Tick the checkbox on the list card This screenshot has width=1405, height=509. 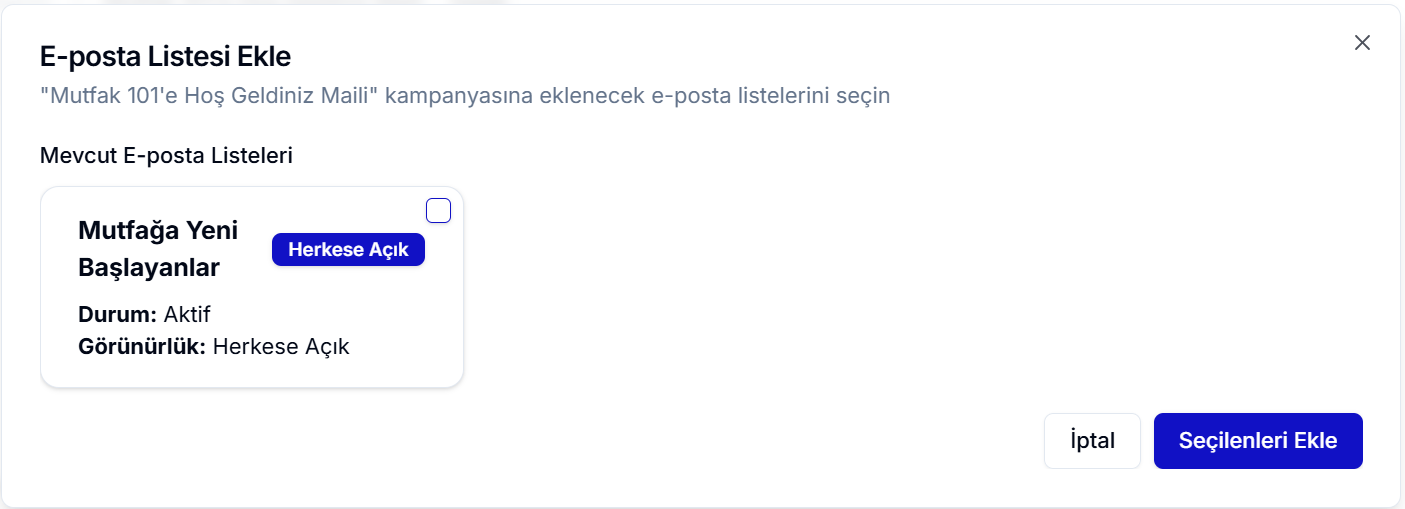tap(438, 210)
